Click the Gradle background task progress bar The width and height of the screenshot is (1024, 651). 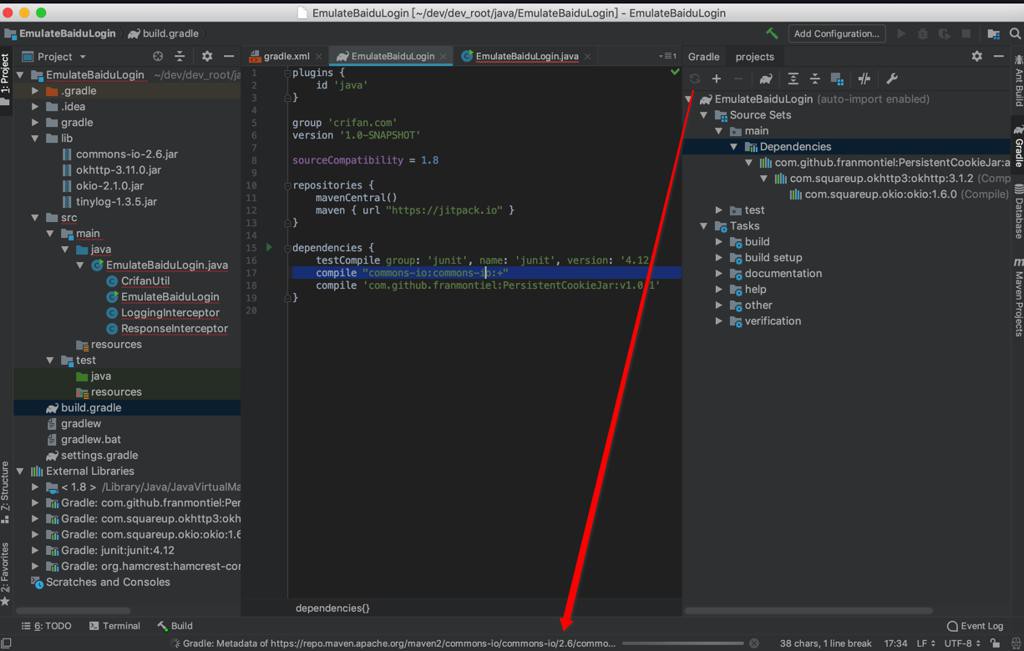pyautogui.click(x=682, y=643)
